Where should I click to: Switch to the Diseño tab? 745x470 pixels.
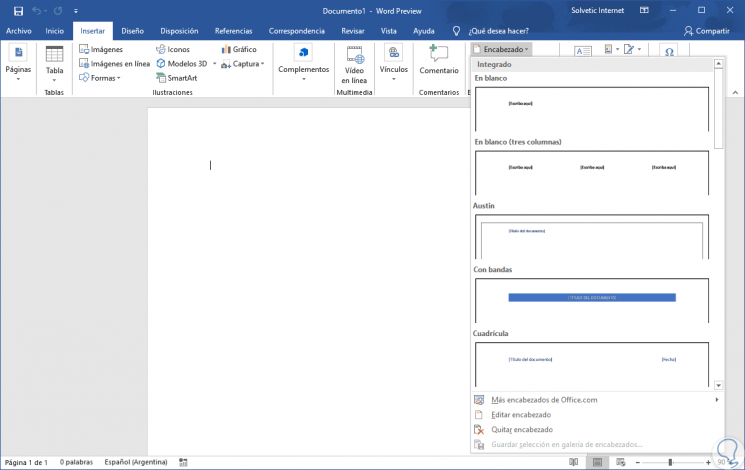tap(132, 31)
